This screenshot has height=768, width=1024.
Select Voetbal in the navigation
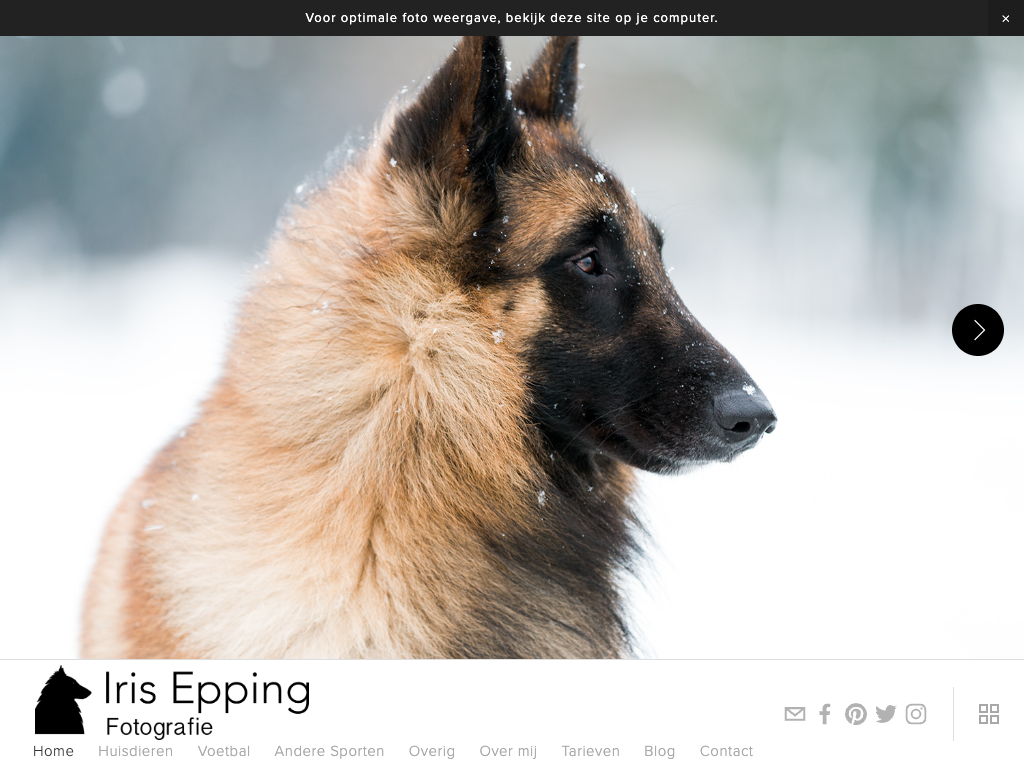click(x=224, y=751)
